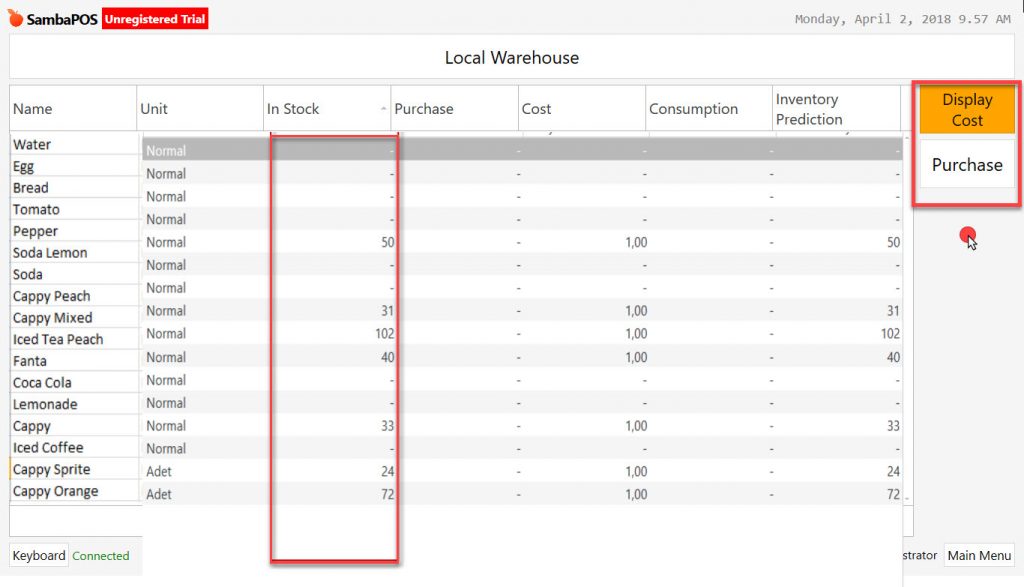The height and width of the screenshot is (587, 1024).
Task: Select the Soda item name
Action: coord(27,274)
